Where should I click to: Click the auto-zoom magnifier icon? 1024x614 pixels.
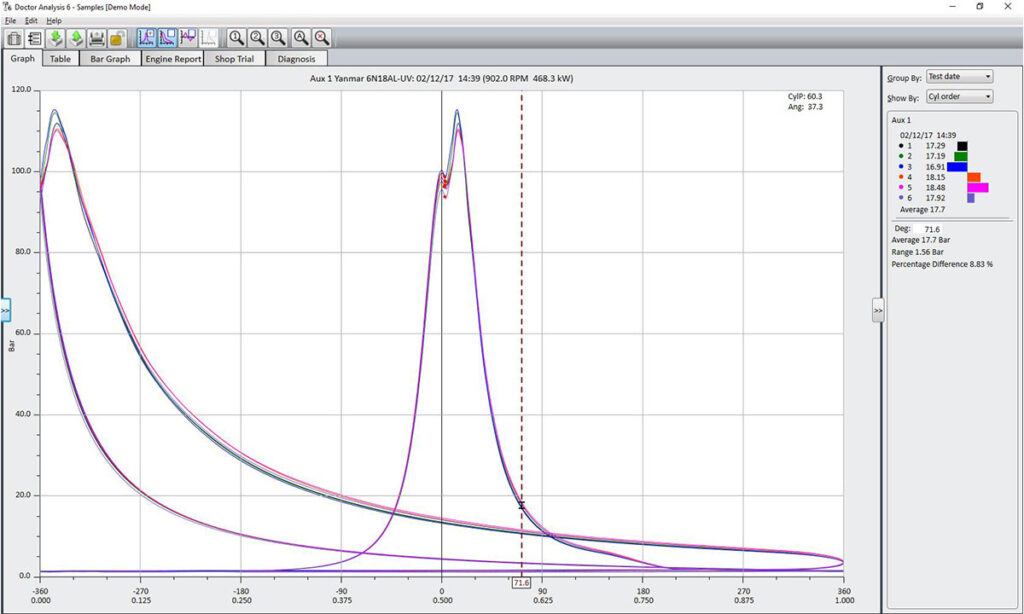coord(300,38)
